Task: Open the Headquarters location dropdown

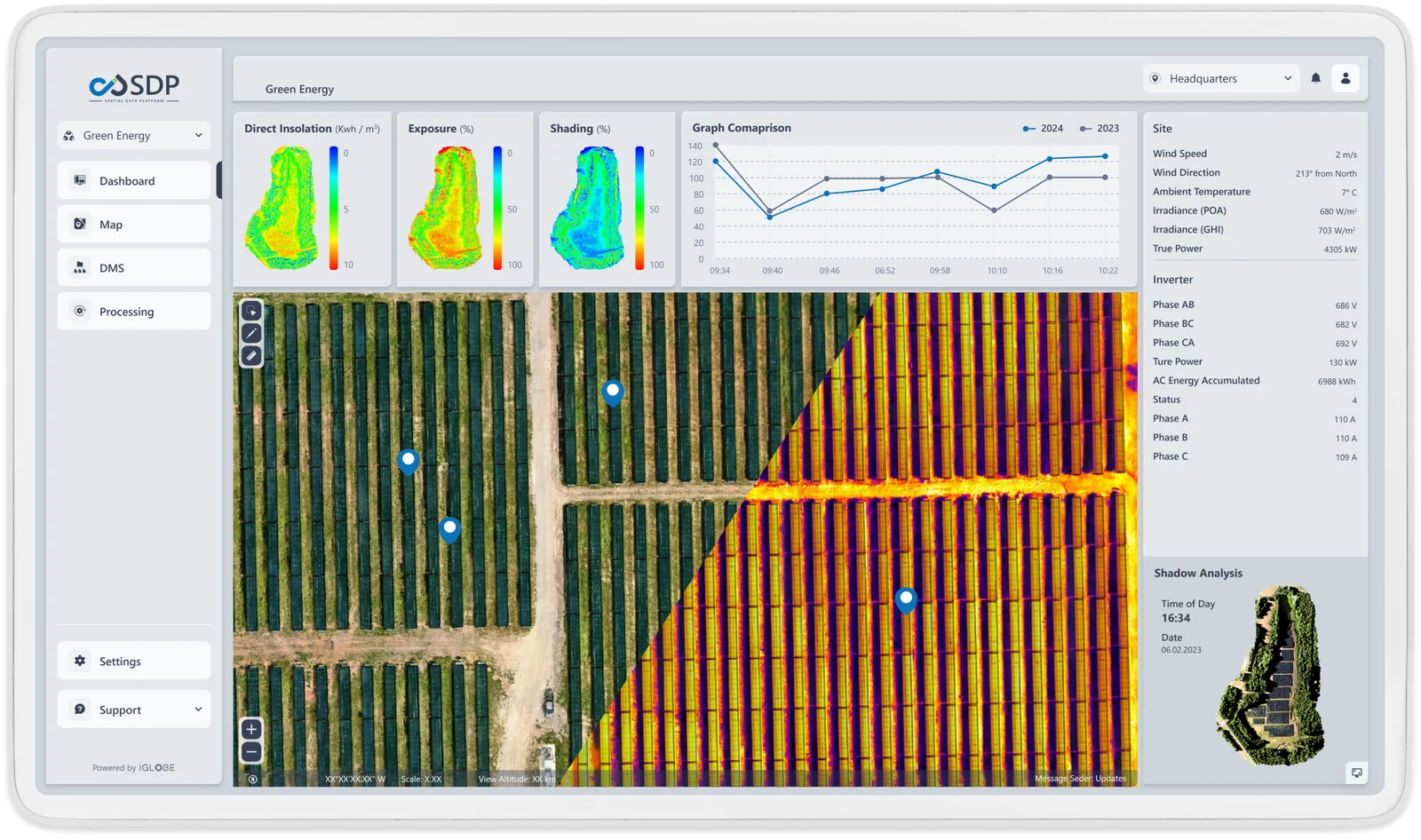Action: coord(1220,78)
